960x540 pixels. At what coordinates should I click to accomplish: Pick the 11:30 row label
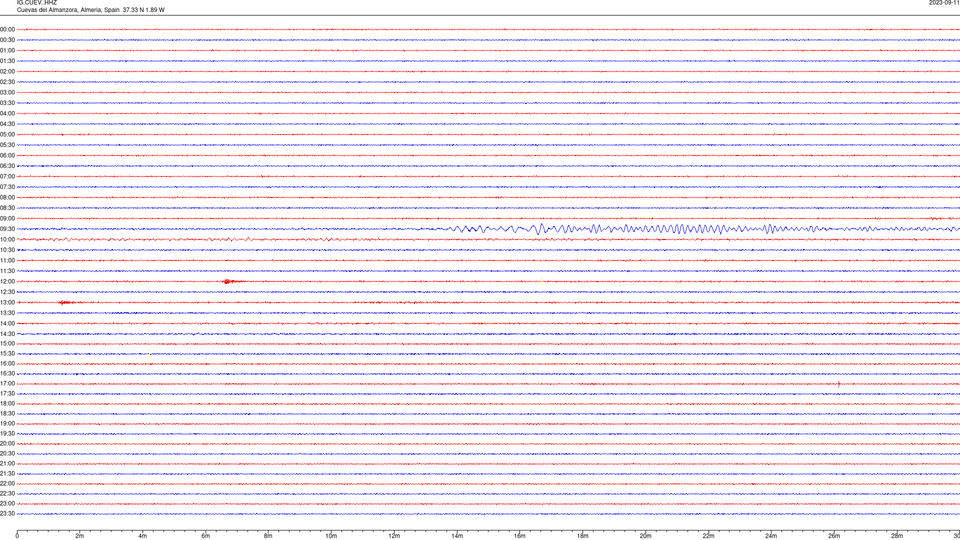coord(7,271)
